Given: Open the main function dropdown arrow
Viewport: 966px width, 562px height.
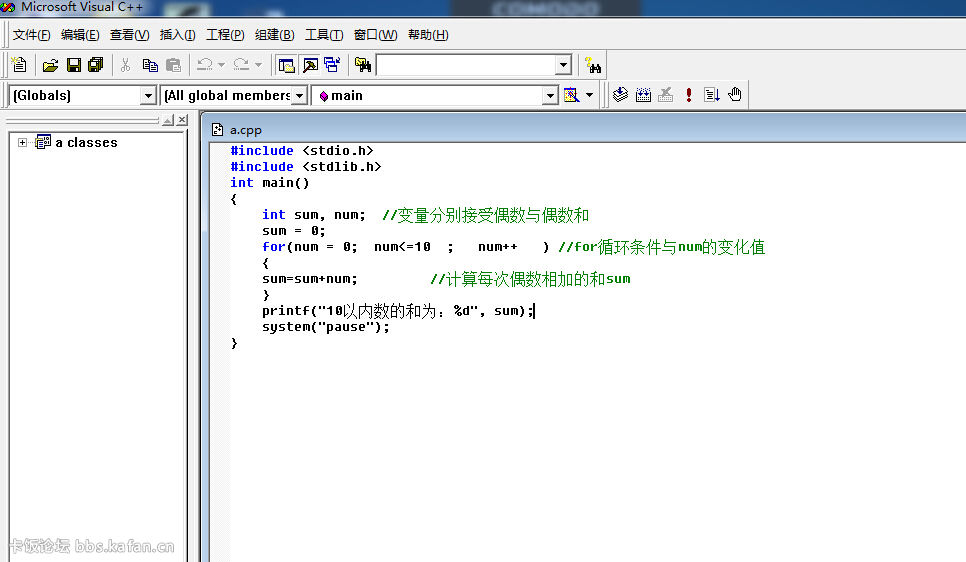Looking at the screenshot, I should point(550,96).
